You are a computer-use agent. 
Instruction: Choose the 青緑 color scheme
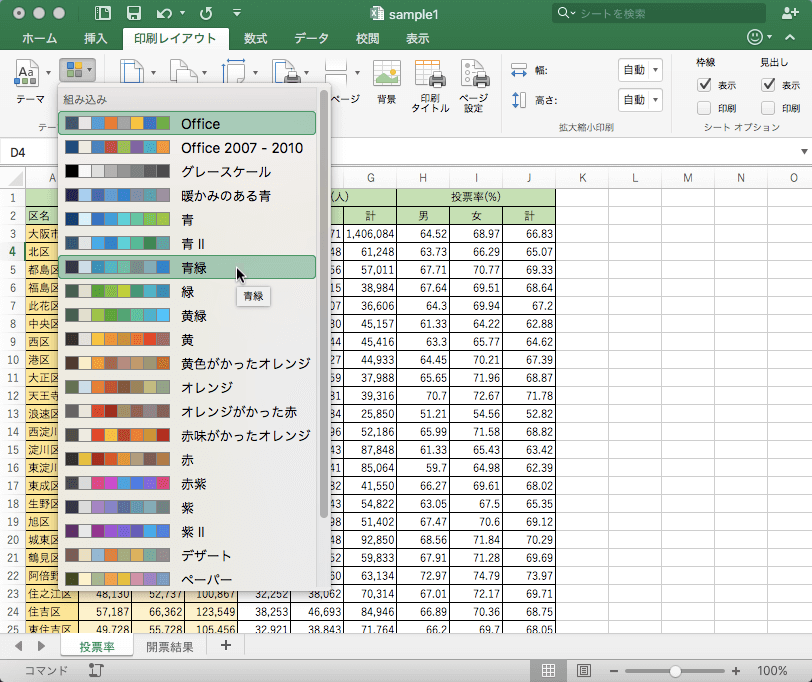tap(187, 267)
